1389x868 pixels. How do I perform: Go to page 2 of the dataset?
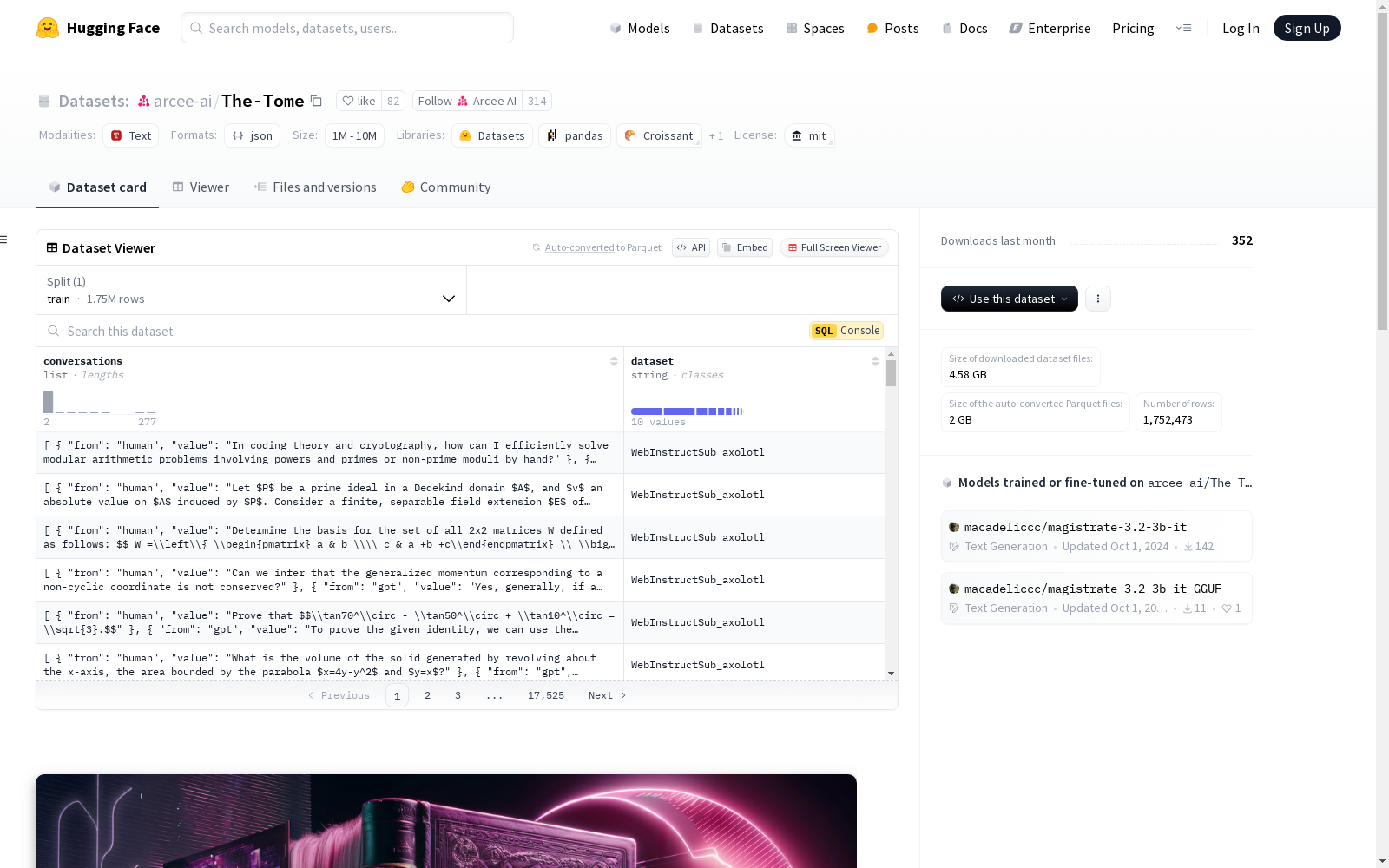[427, 695]
